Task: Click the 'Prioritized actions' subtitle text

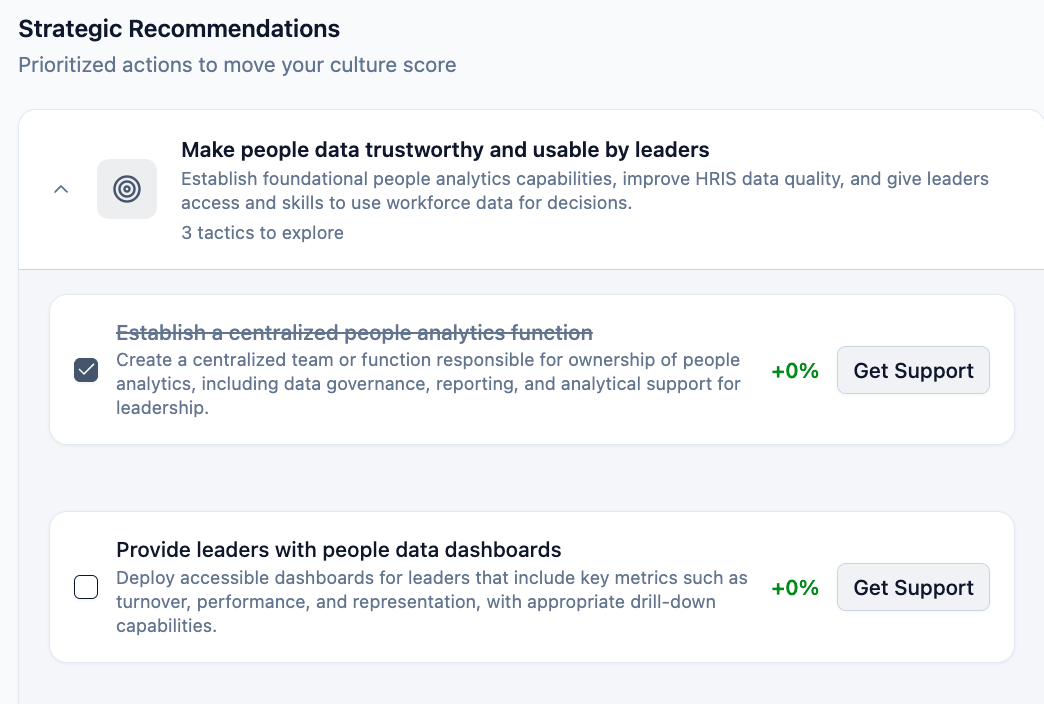Action: [237, 66]
